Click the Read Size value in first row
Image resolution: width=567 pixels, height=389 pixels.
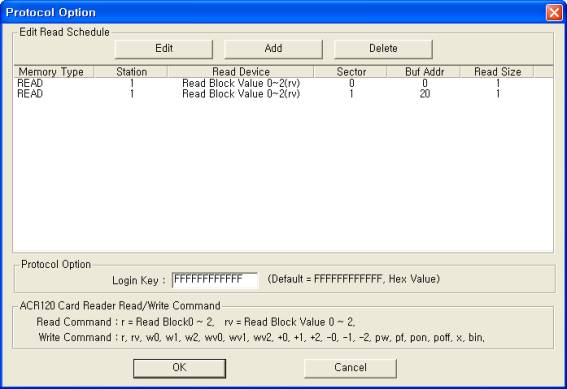[498, 83]
